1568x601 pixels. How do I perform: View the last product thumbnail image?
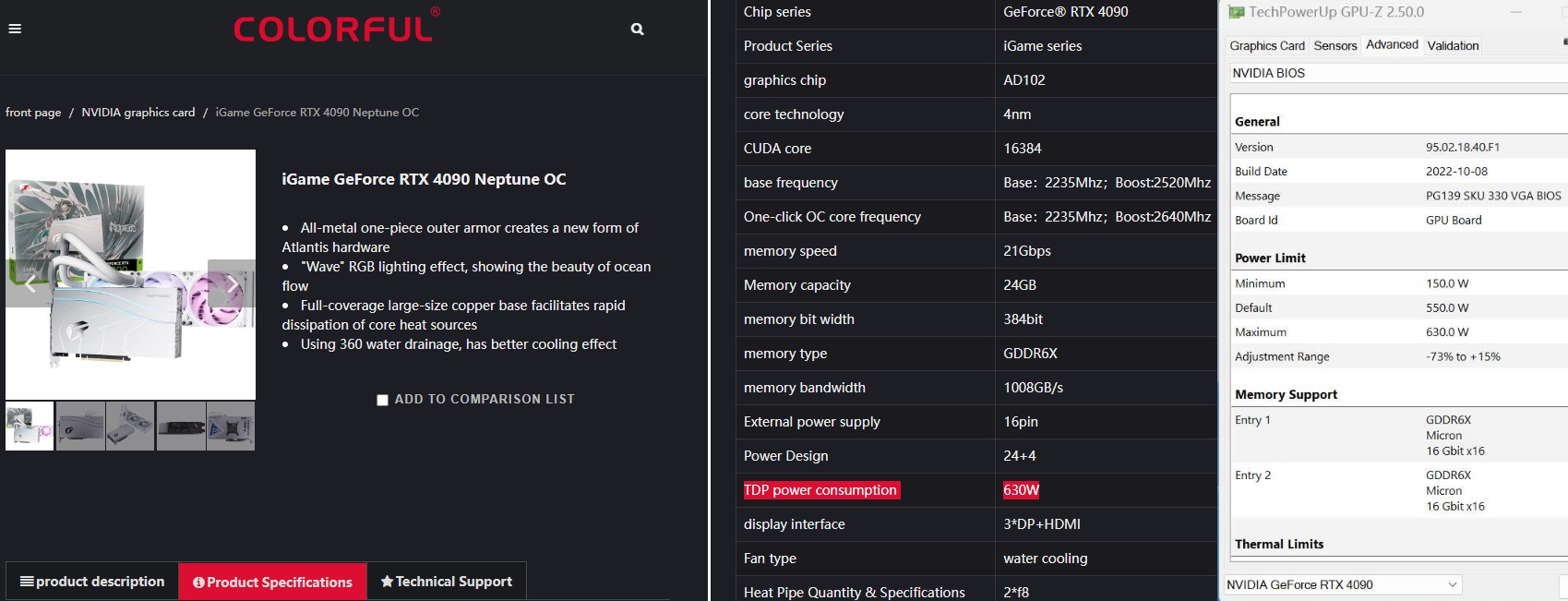point(231,427)
